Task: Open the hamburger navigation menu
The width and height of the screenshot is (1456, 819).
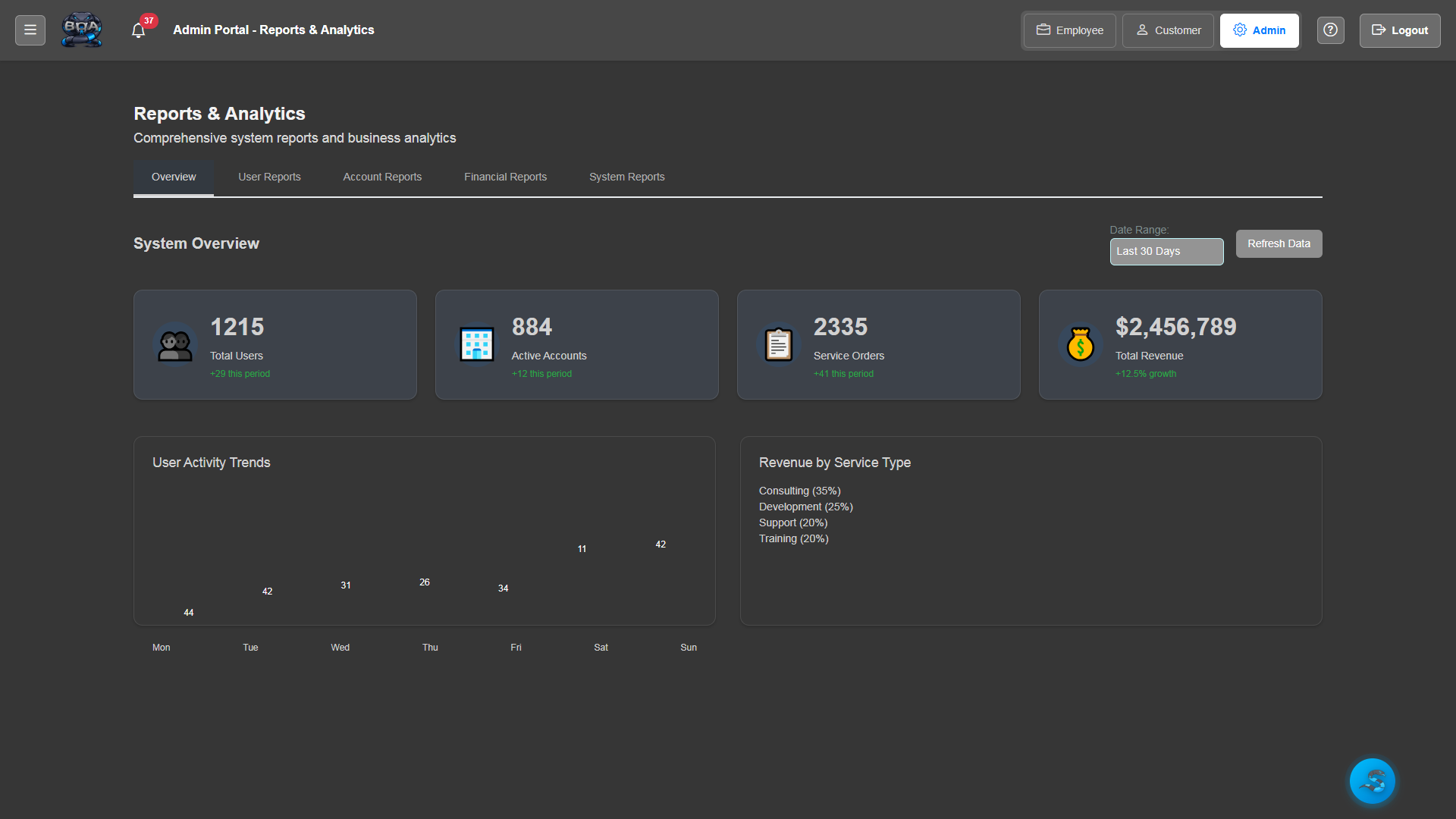Action: [x=30, y=30]
